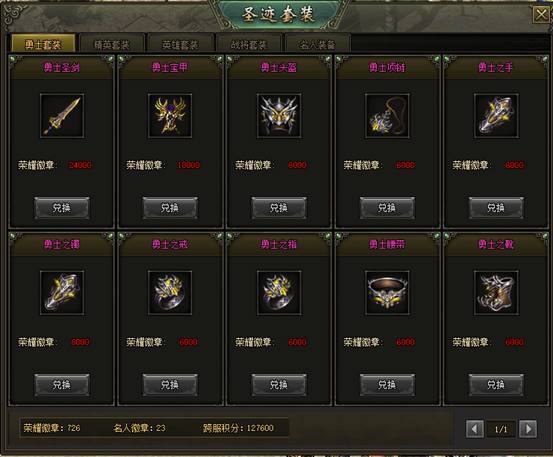
Task: Open the 名人装备 tab
Action: click(317, 44)
